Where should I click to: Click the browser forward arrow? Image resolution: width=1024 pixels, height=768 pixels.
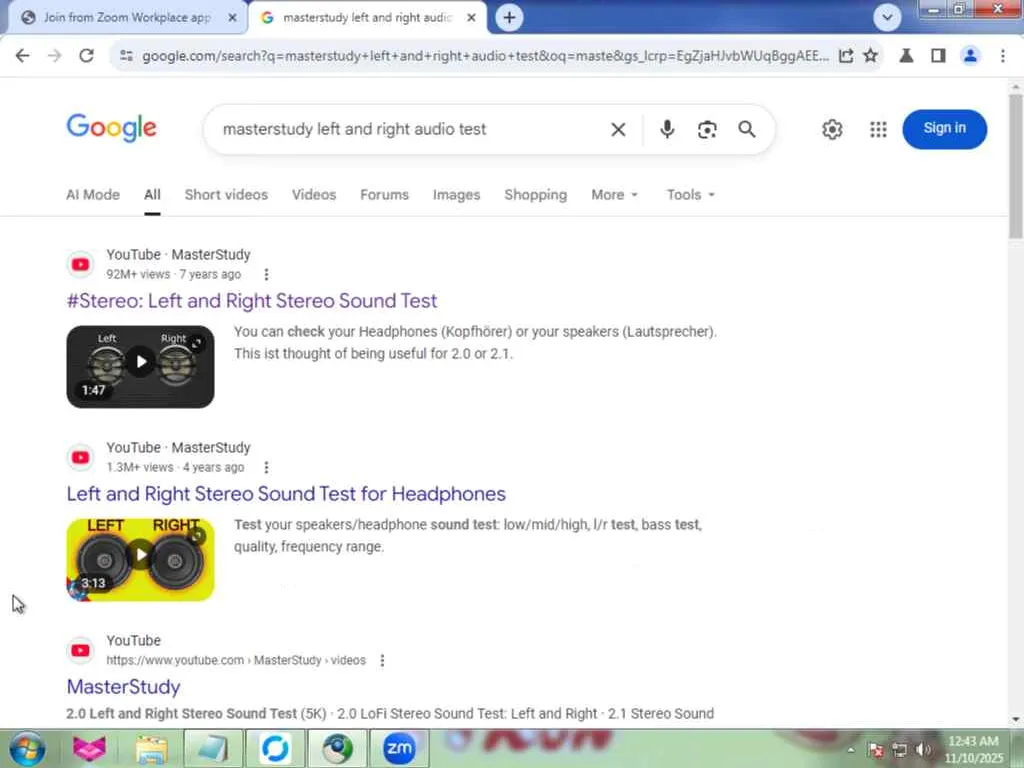pos(54,56)
